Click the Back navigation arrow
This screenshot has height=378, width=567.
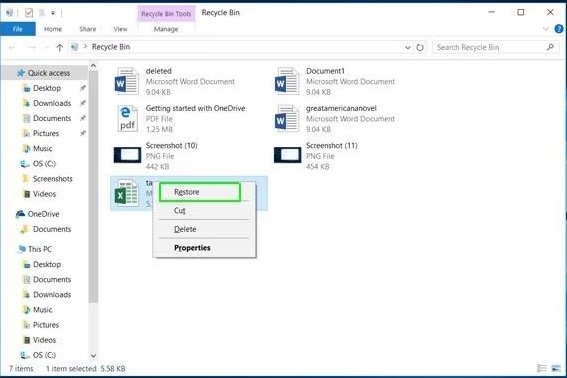tap(12, 47)
